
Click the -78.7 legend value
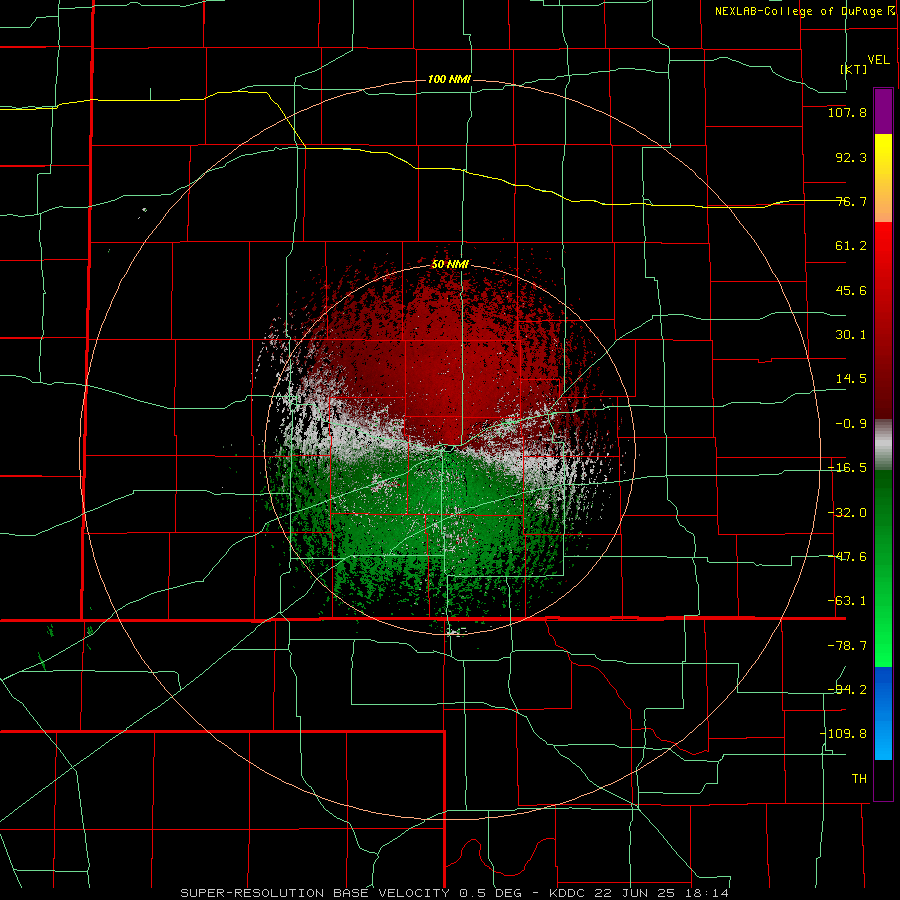847,646
